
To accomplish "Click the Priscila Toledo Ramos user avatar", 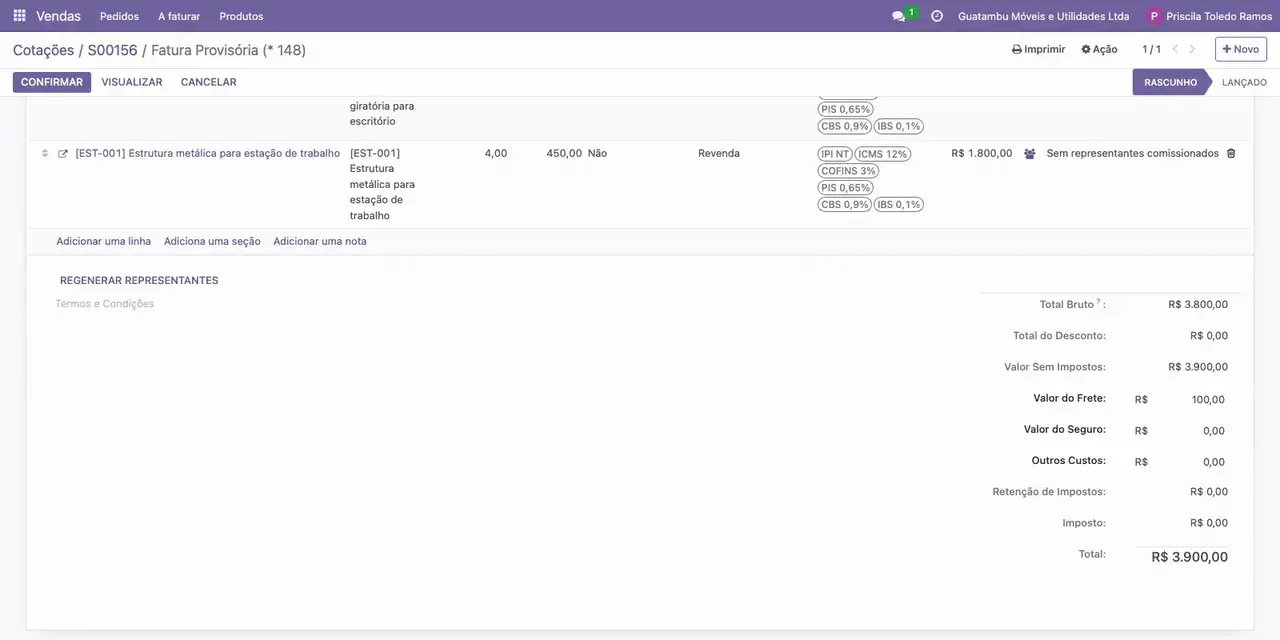I will coord(1155,16).
